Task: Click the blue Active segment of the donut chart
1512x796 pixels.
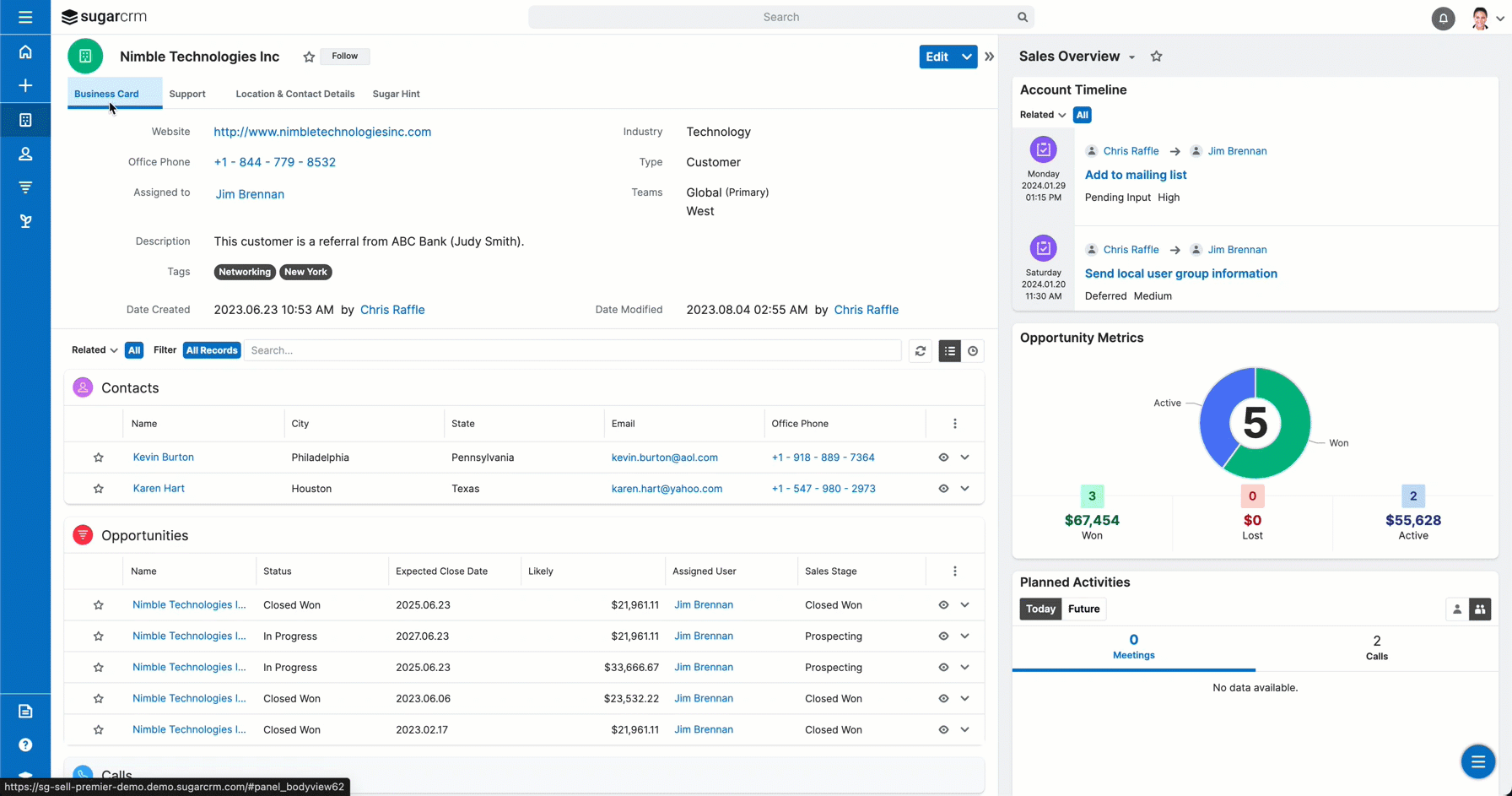Action: (1218, 417)
